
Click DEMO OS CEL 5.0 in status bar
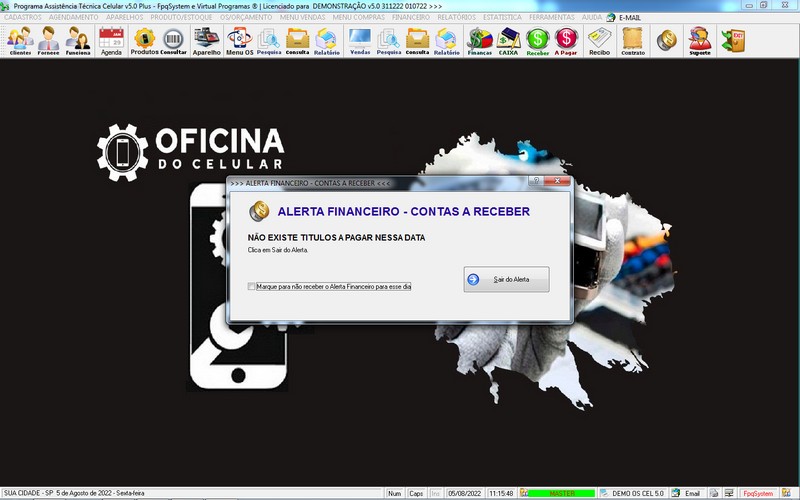638,493
